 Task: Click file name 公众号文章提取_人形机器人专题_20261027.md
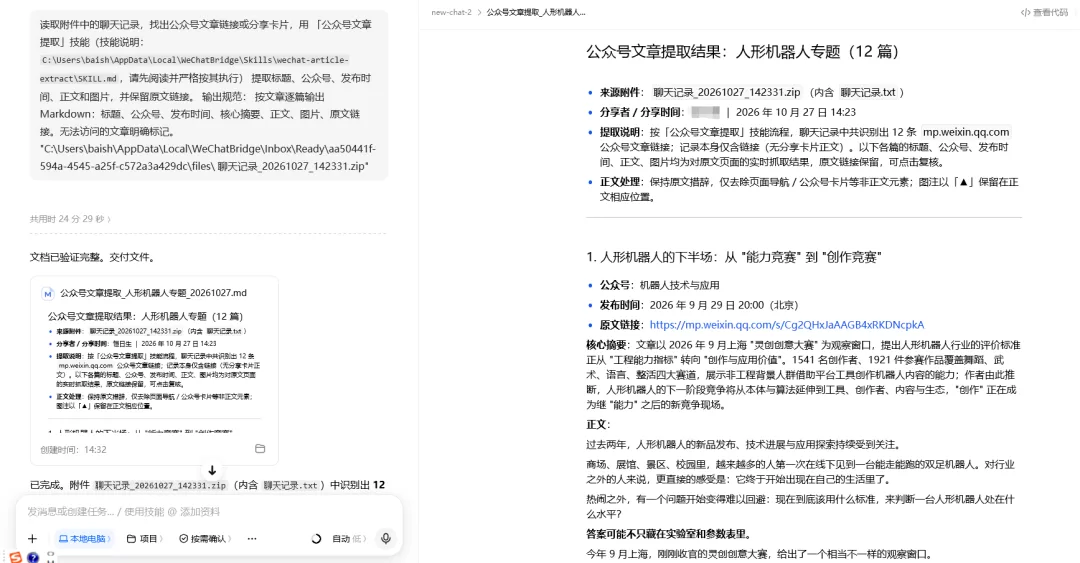pyautogui.click(x=153, y=293)
